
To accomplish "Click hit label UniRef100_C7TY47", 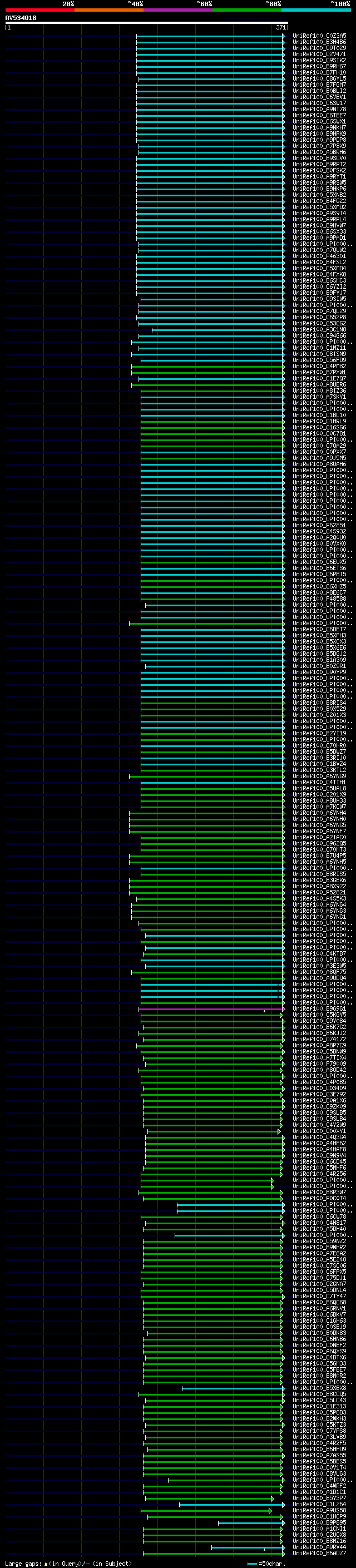I will click(319, 1296).
